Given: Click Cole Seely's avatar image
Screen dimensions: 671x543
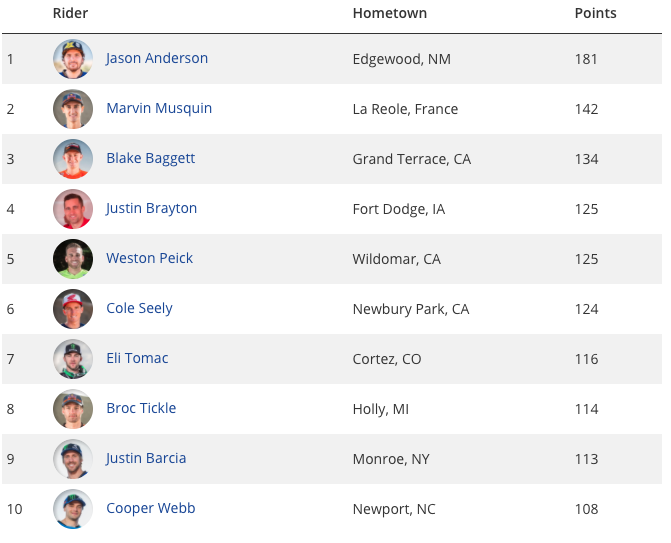Looking at the screenshot, I should pos(73,309).
